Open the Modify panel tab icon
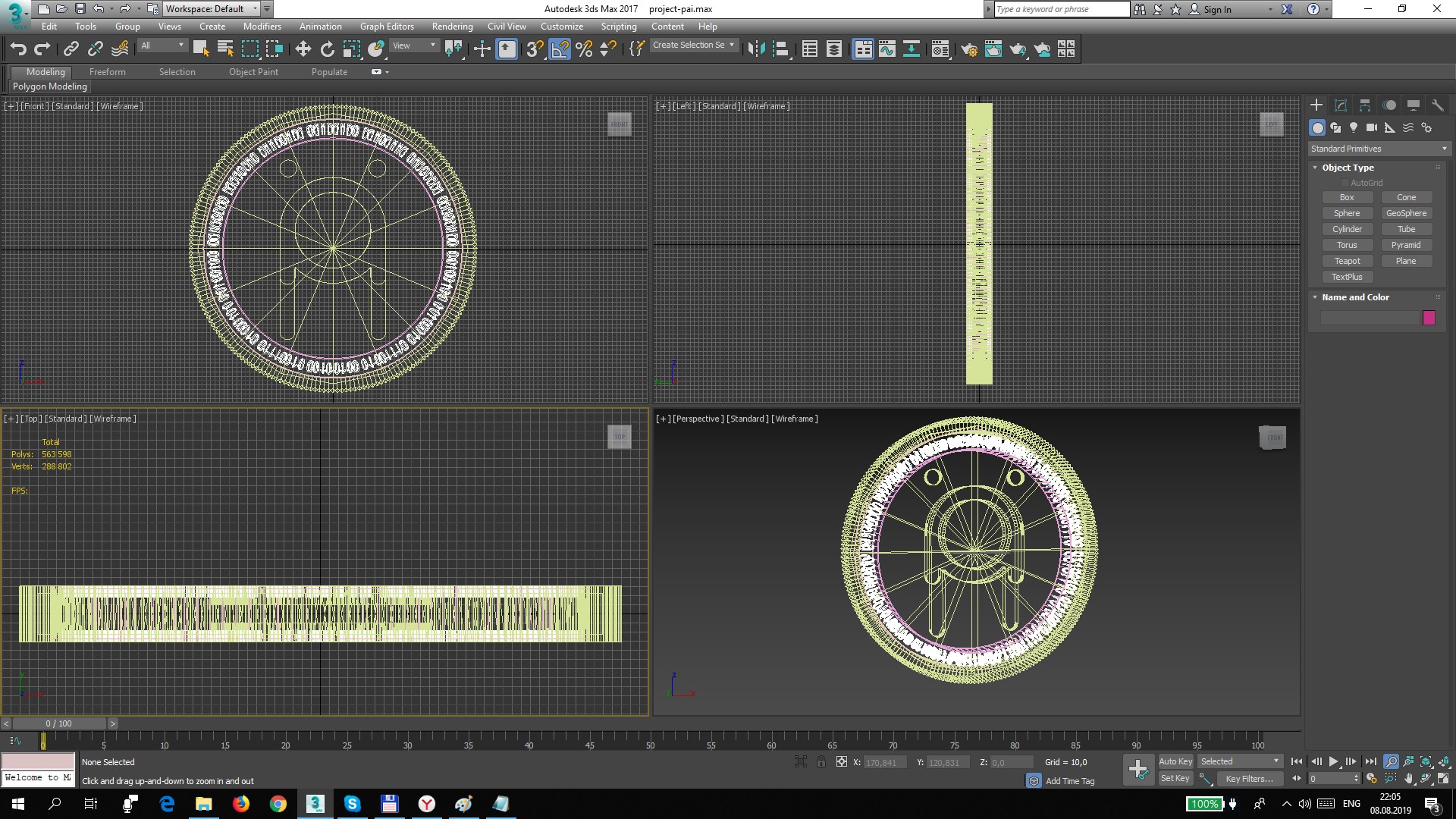This screenshot has height=819, width=1456. tap(1341, 105)
